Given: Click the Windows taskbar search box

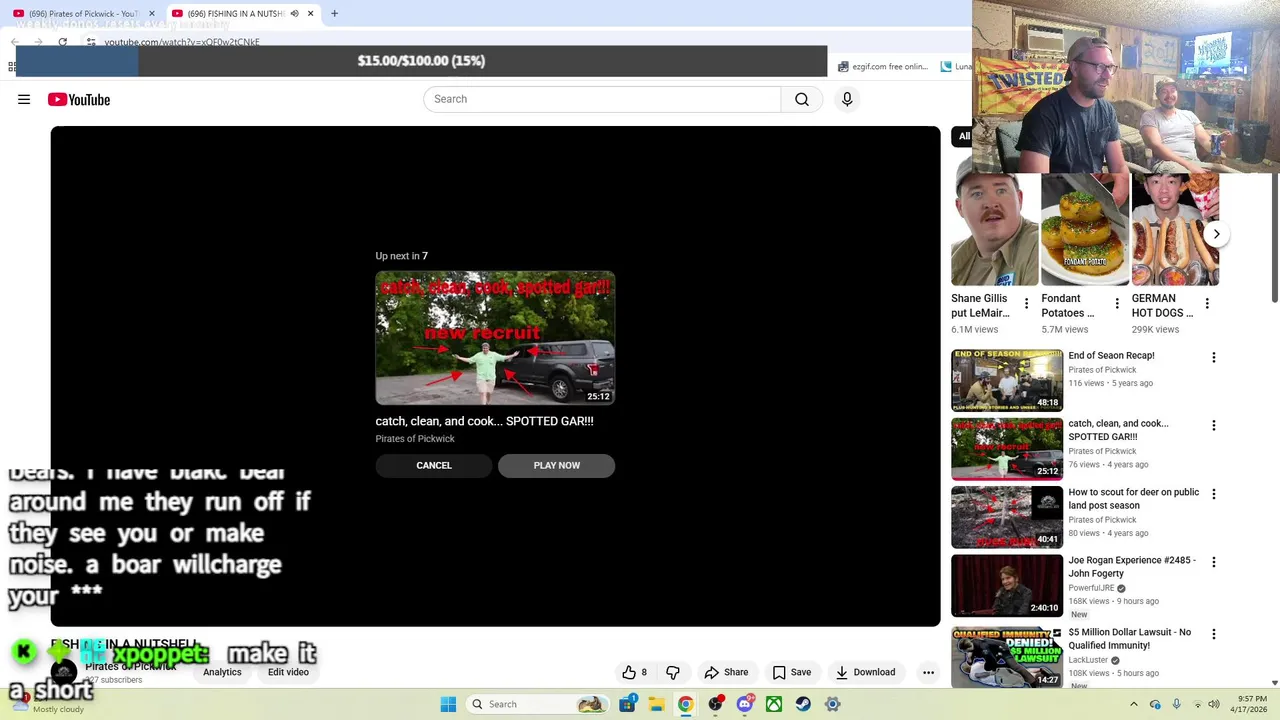Looking at the screenshot, I should coord(537,704).
